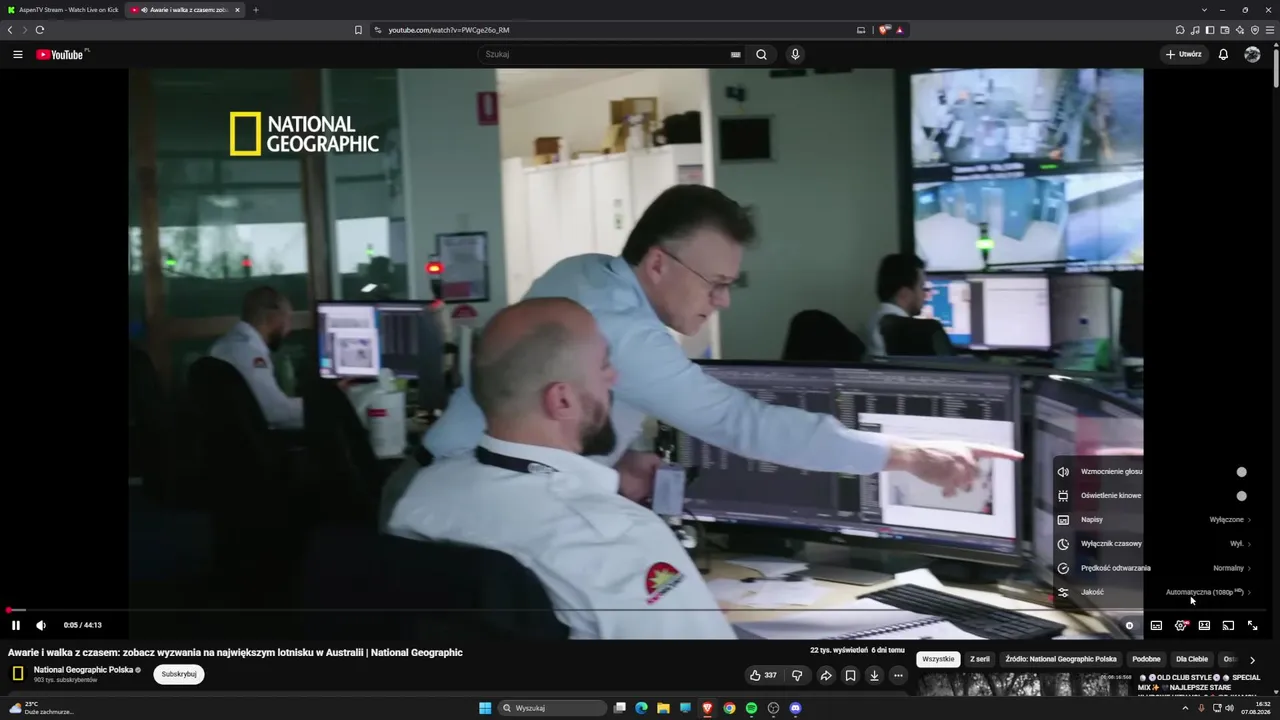
Task: Open more actions ellipsis under video
Action: [x=898, y=675]
